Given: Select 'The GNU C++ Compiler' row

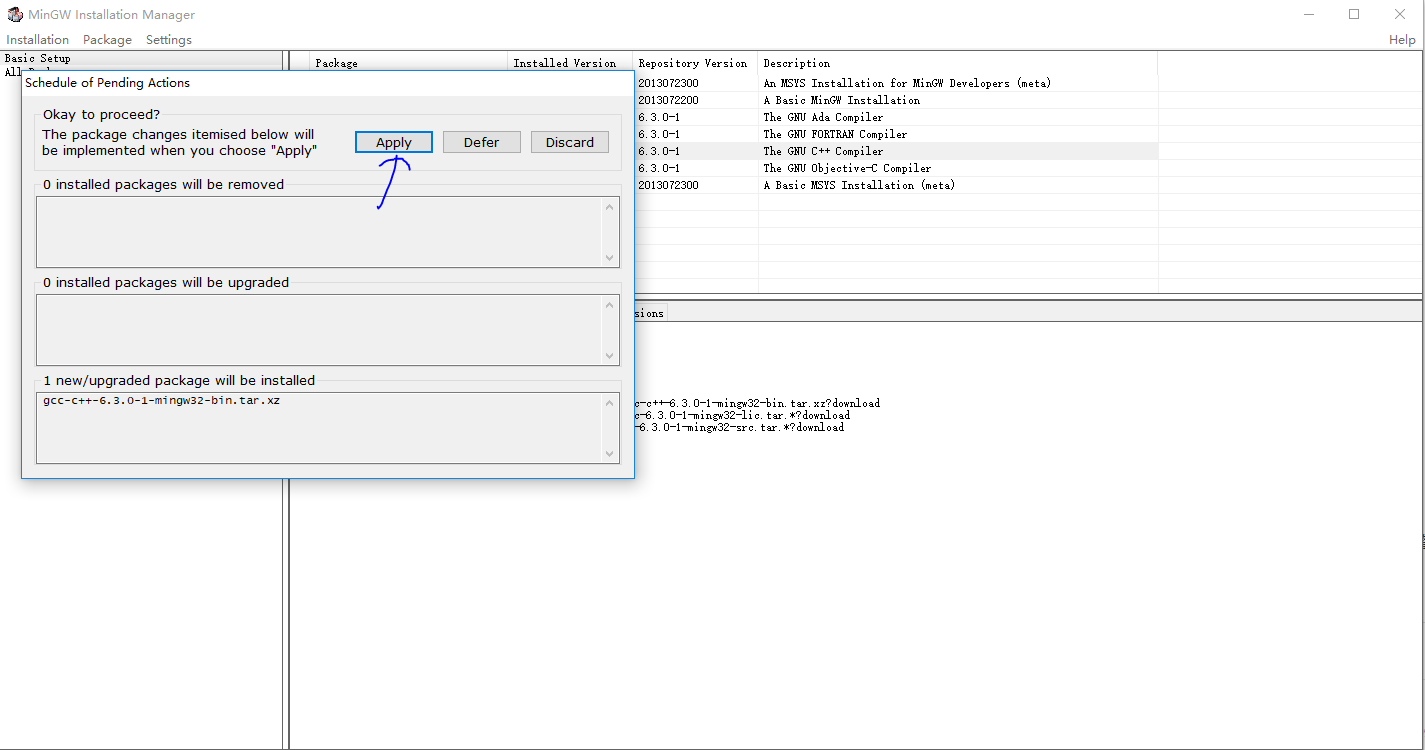Looking at the screenshot, I should 896,151.
